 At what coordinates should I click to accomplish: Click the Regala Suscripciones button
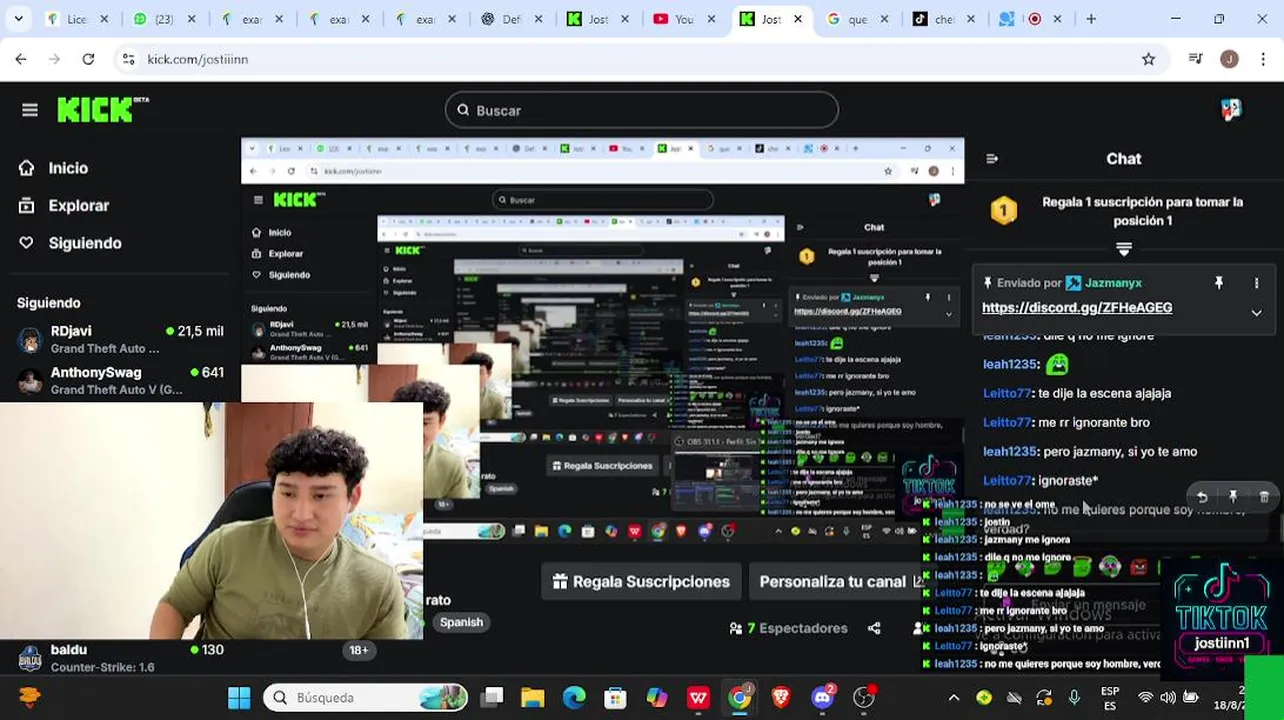pos(641,581)
